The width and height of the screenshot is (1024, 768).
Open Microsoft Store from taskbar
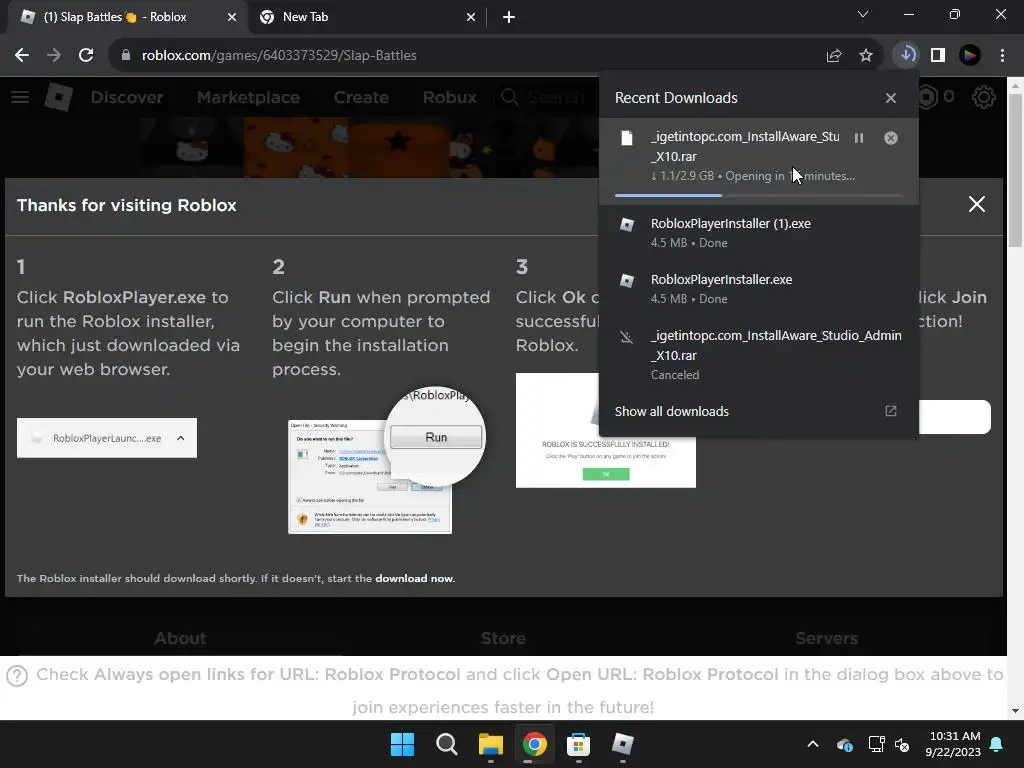coord(578,744)
